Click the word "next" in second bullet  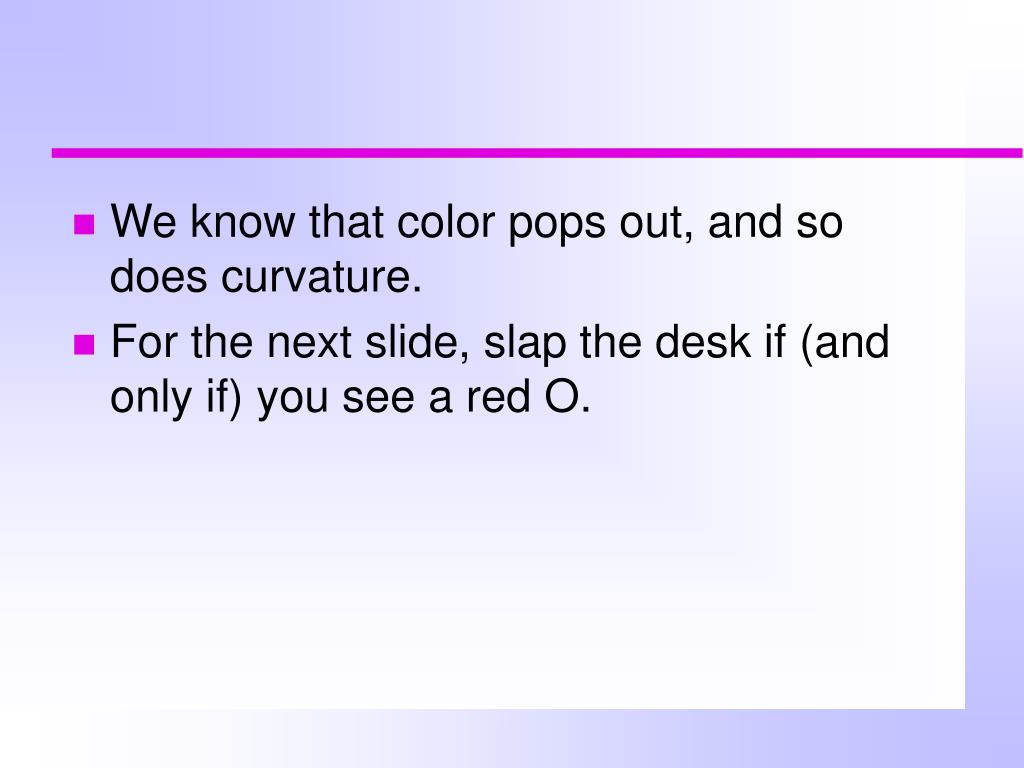(x=310, y=342)
